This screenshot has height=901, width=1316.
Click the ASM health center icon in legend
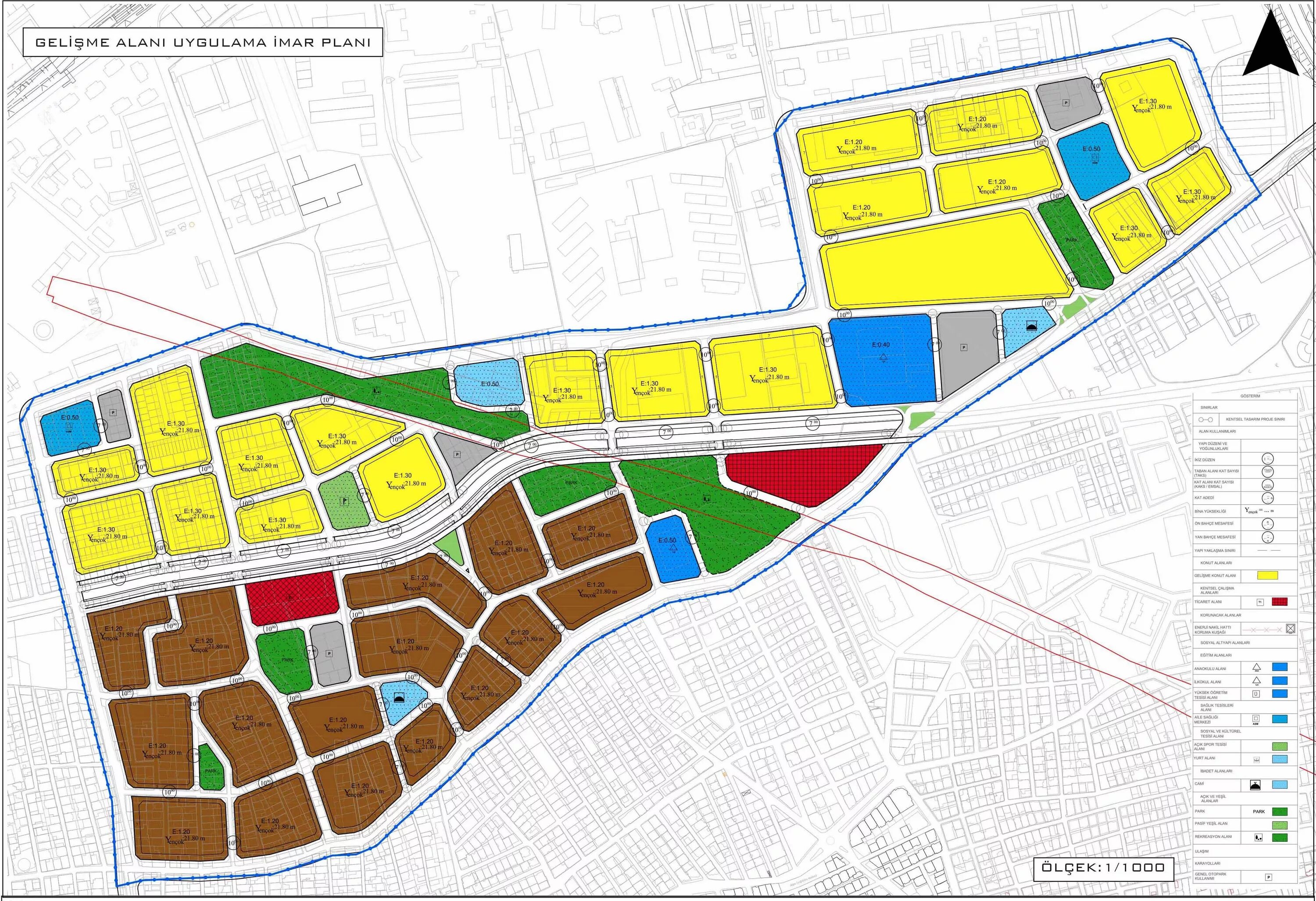1256,719
